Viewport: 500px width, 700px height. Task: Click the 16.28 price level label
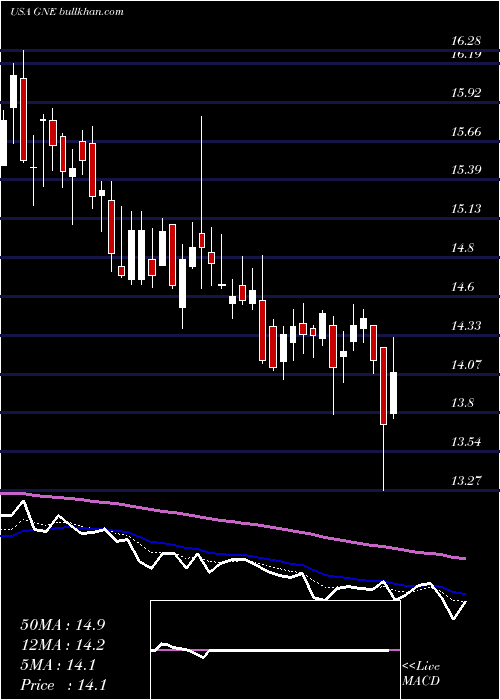466,41
